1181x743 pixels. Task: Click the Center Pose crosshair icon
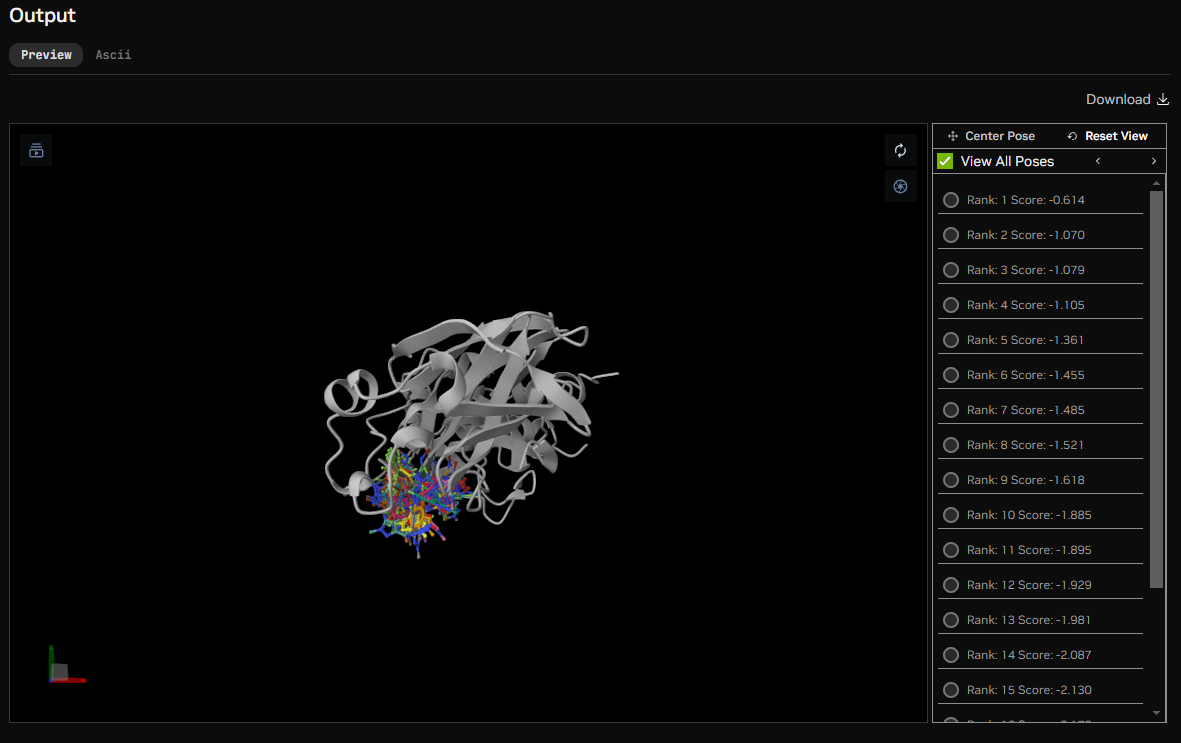click(x=953, y=136)
